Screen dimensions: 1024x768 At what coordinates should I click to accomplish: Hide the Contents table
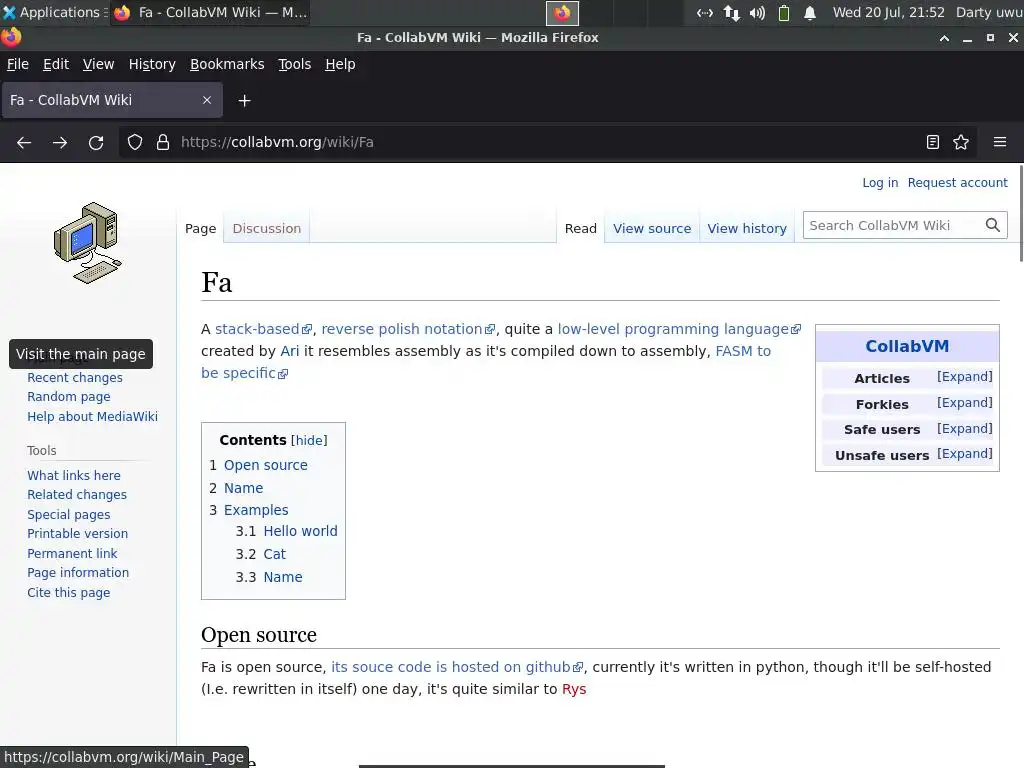click(309, 441)
